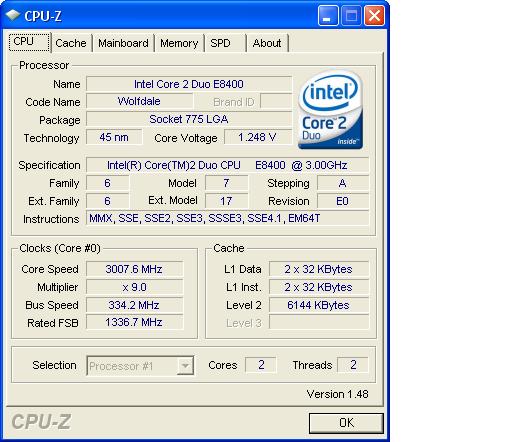
Task: Click the empty Level 3 cache field
Action: tap(319, 322)
